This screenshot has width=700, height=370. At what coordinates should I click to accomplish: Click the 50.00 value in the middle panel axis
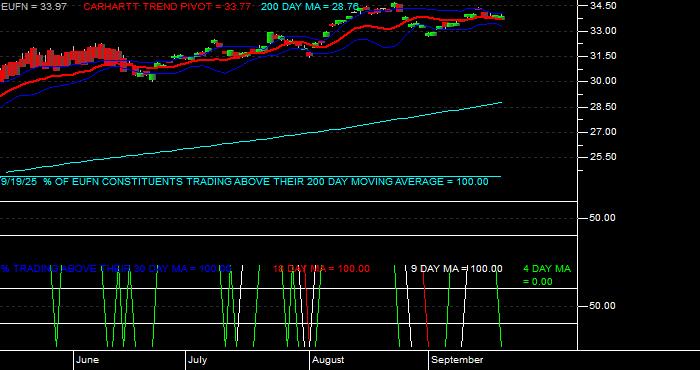click(x=603, y=218)
